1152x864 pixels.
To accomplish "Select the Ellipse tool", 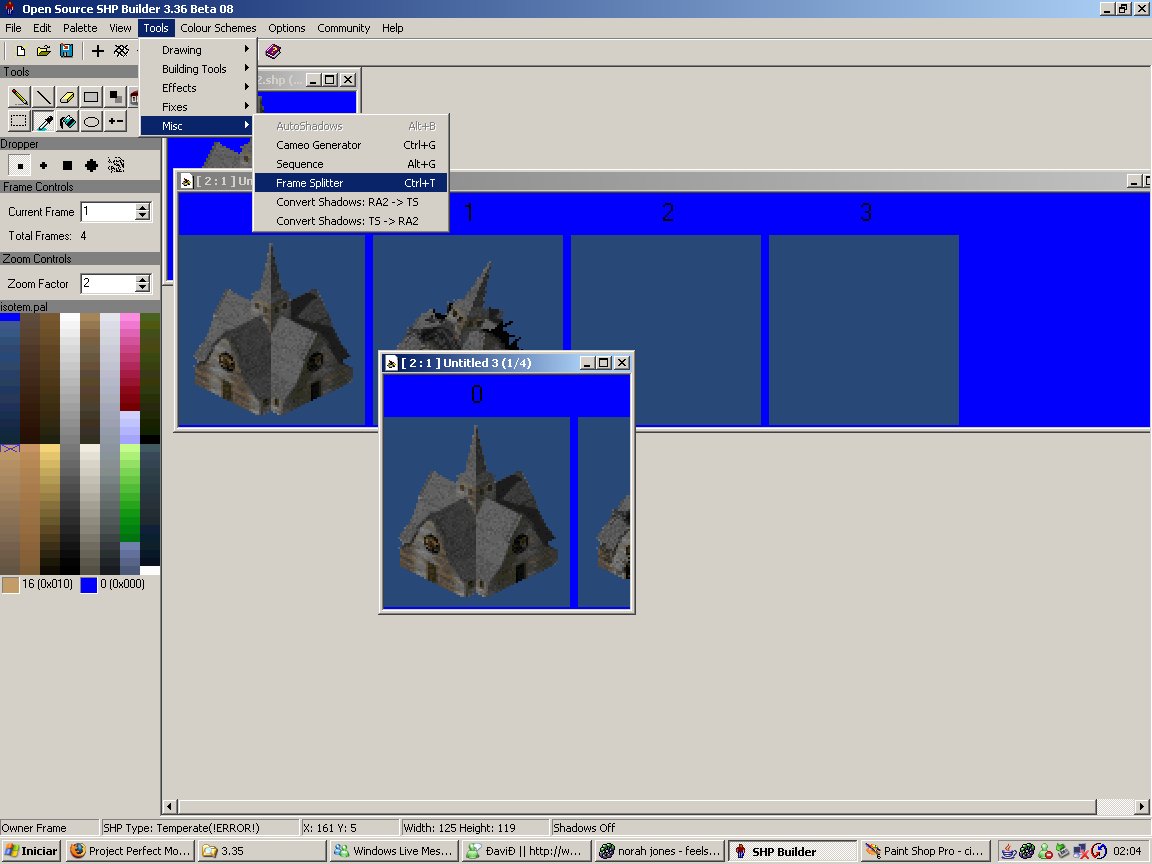I will tap(91, 121).
